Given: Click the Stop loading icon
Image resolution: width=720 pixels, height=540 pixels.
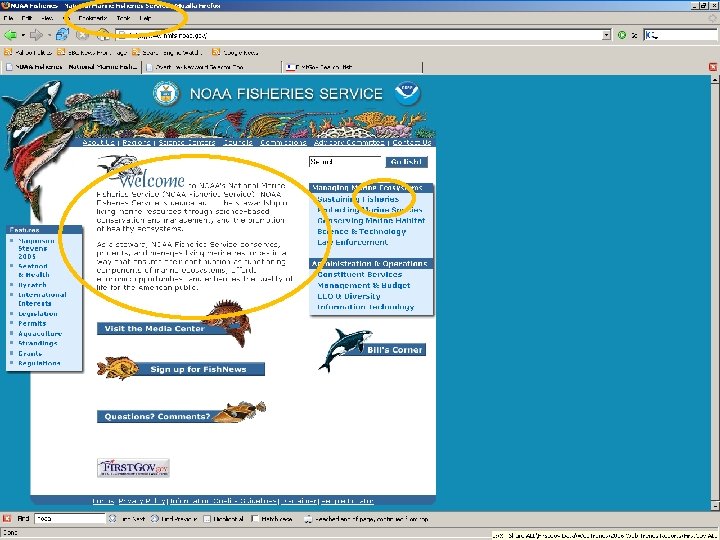Looking at the screenshot, I should point(82,35).
